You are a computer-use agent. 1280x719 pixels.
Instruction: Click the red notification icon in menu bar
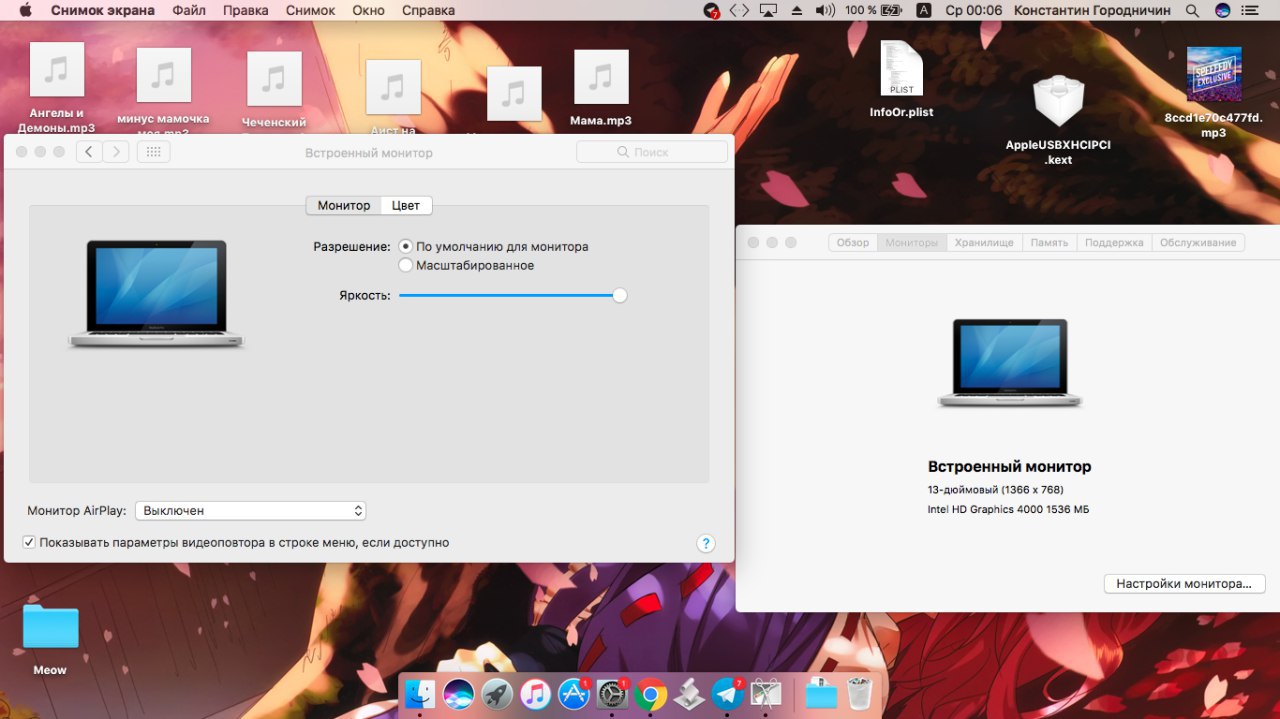click(x=711, y=10)
